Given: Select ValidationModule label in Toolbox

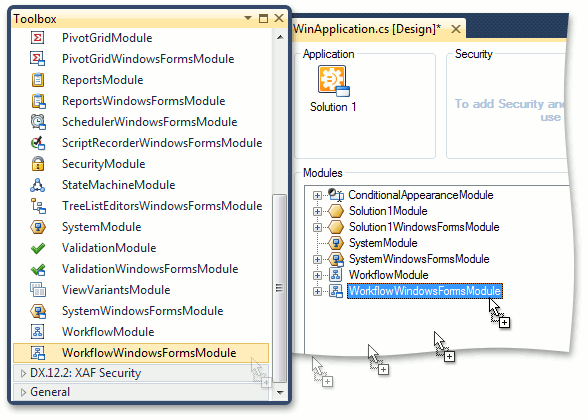Looking at the screenshot, I should [x=109, y=248].
